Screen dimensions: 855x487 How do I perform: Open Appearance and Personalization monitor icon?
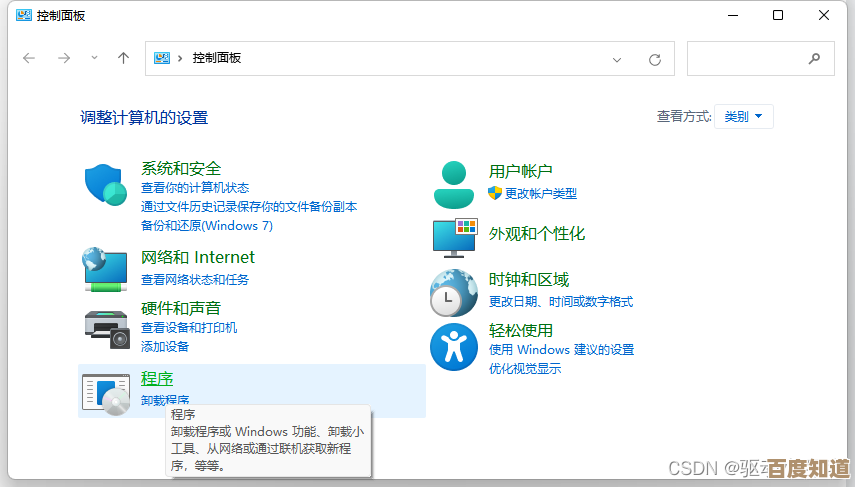click(x=455, y=238)
